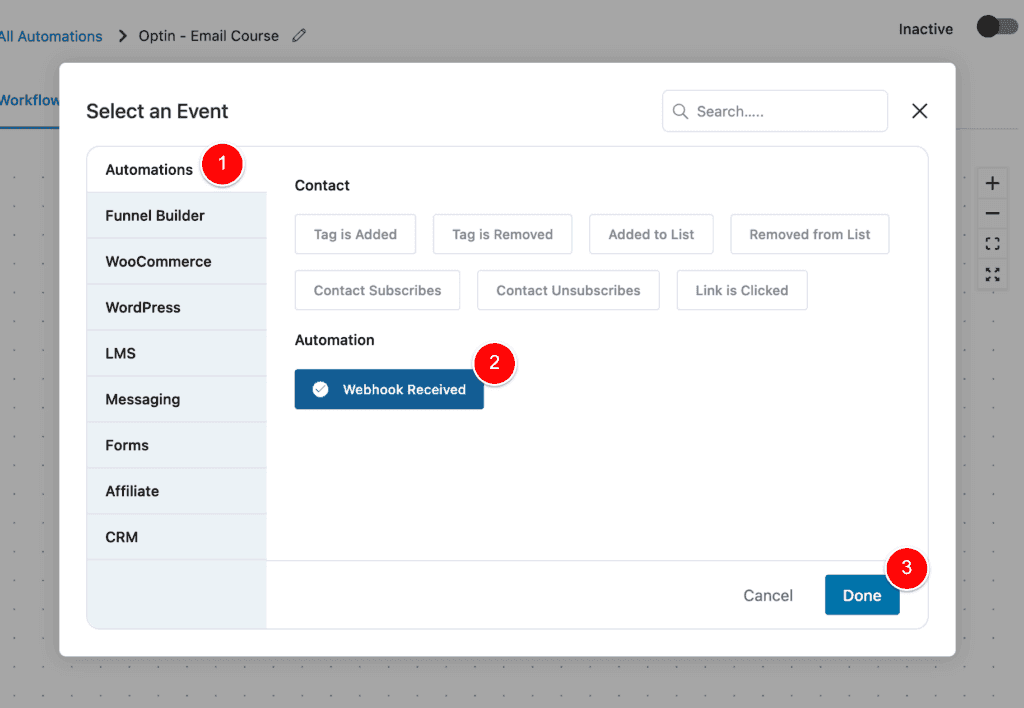1024x708 pixels.
Task: Select the CRM category in the sidebar
Action: click(x=120, y=537)
